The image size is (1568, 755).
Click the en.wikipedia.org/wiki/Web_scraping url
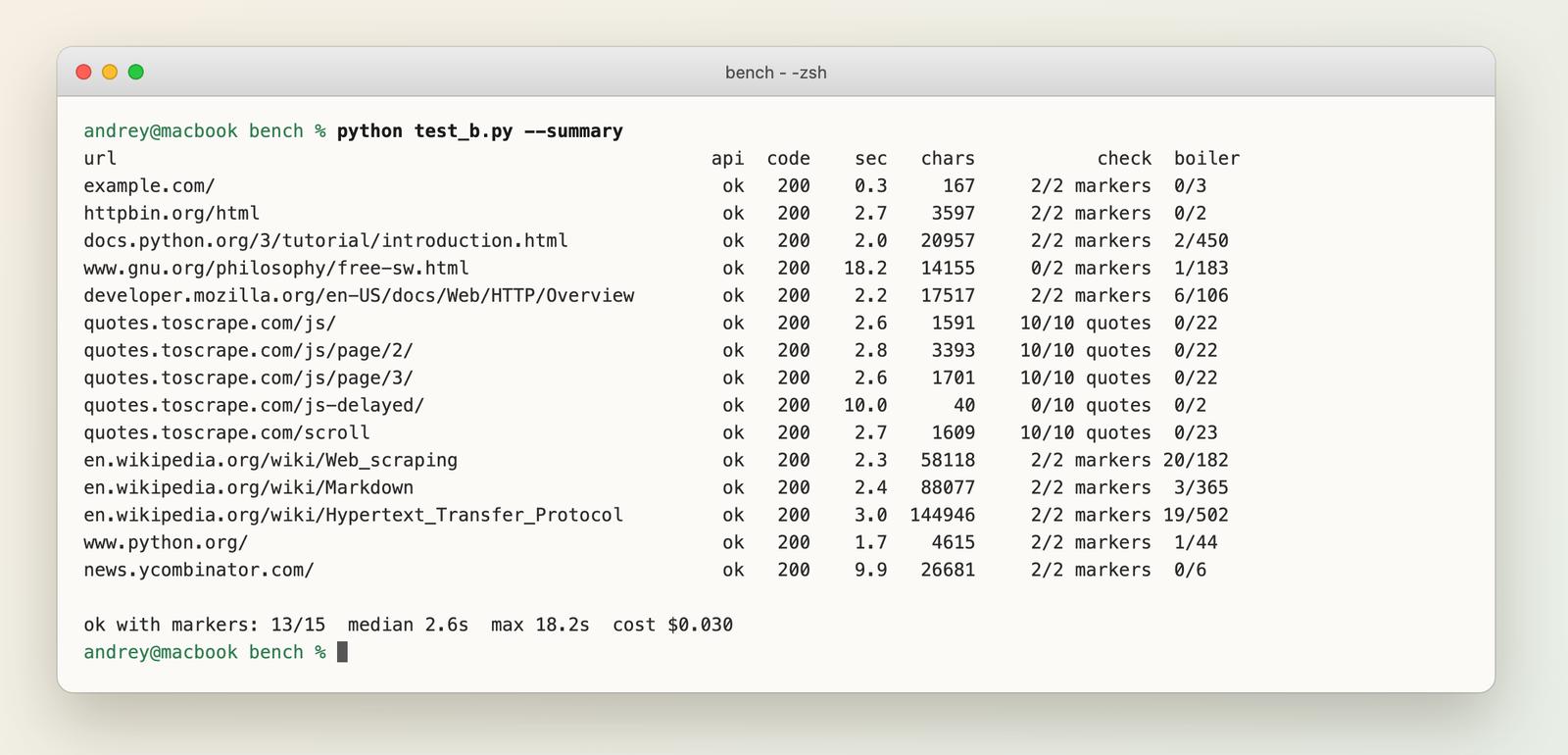(x=270, y=461)
